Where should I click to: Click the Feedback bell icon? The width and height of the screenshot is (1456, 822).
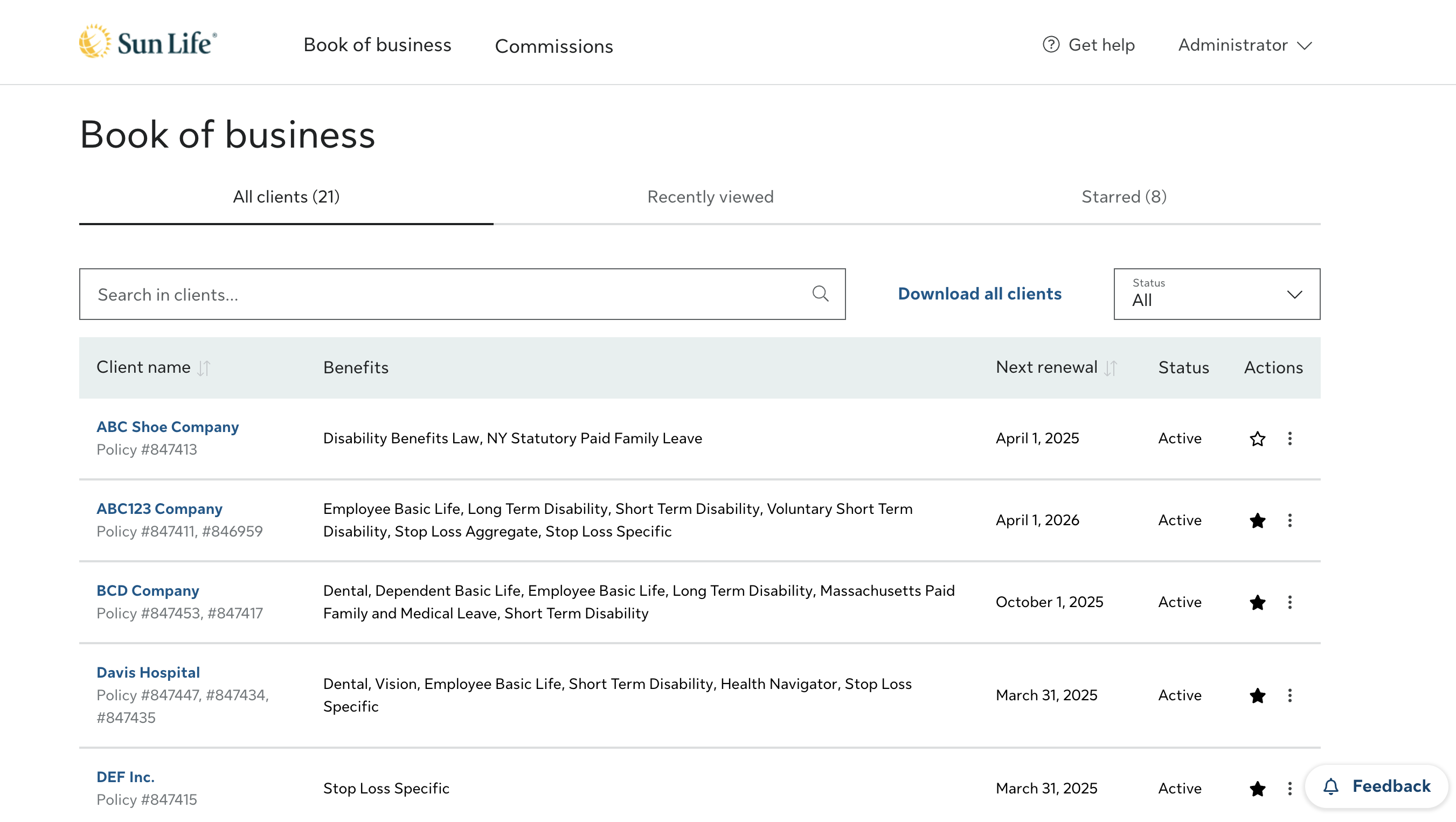coord(1330,786)
